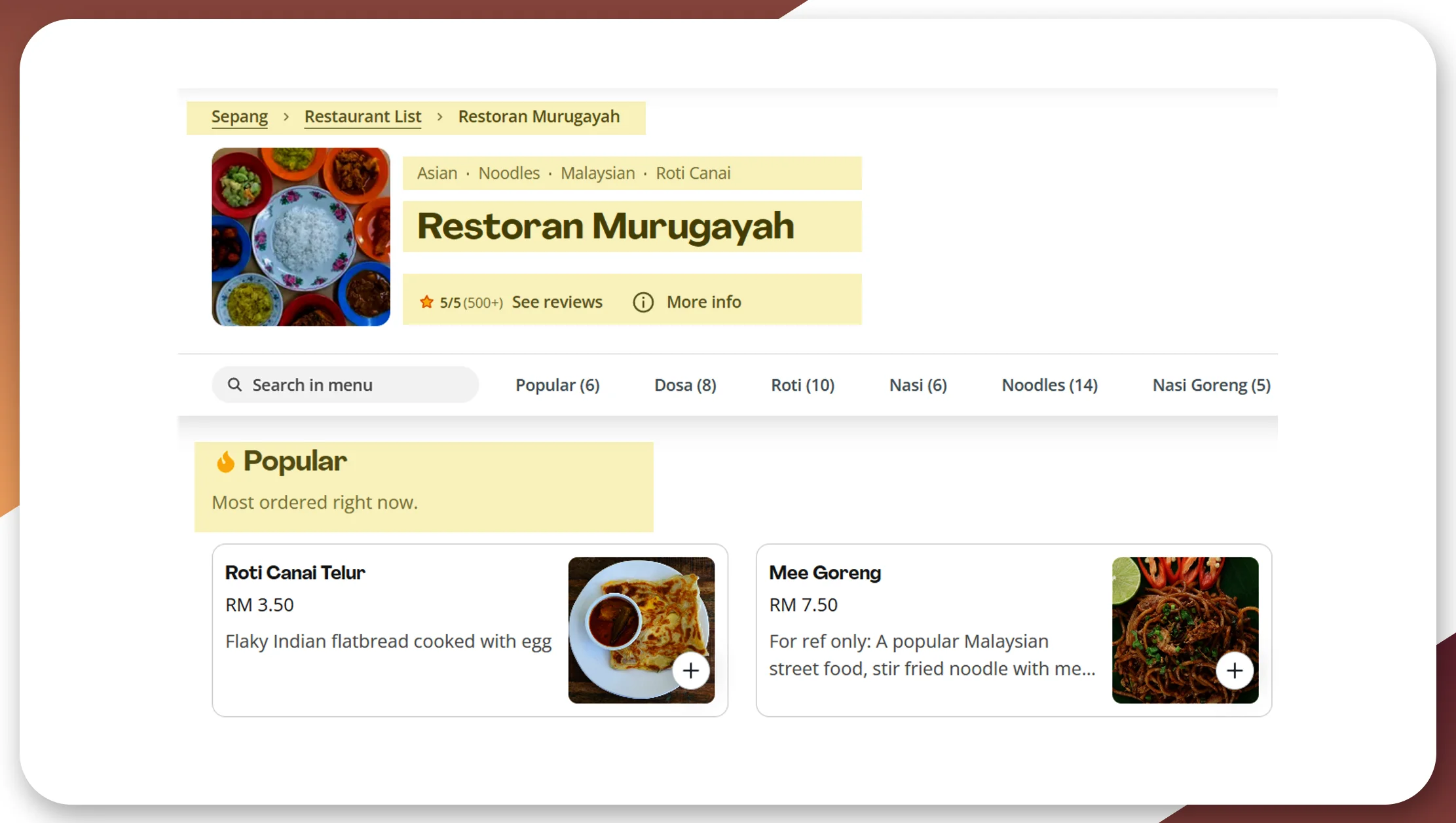Click the info circle icon for more info
The height and width of the screenshot is (823, 1456).
tap(644, 302)
